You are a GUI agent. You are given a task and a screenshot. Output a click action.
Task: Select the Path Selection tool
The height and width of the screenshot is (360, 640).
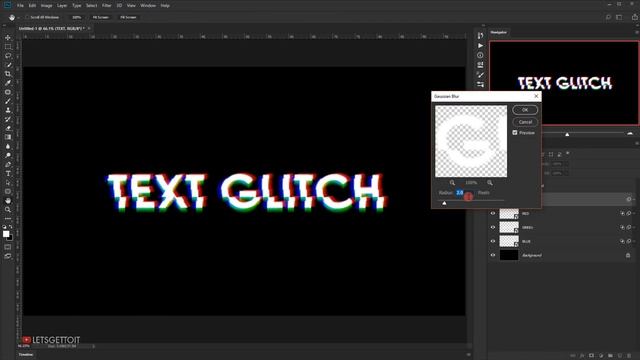8,182
